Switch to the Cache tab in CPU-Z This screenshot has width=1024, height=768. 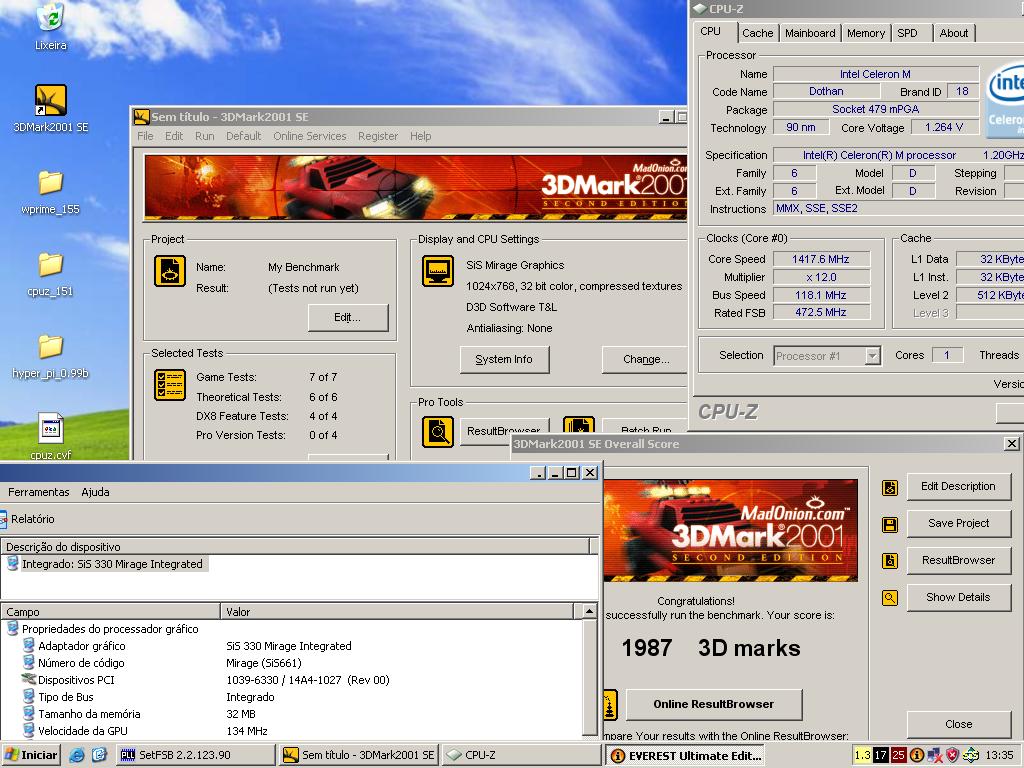click(x=758, y=33)
